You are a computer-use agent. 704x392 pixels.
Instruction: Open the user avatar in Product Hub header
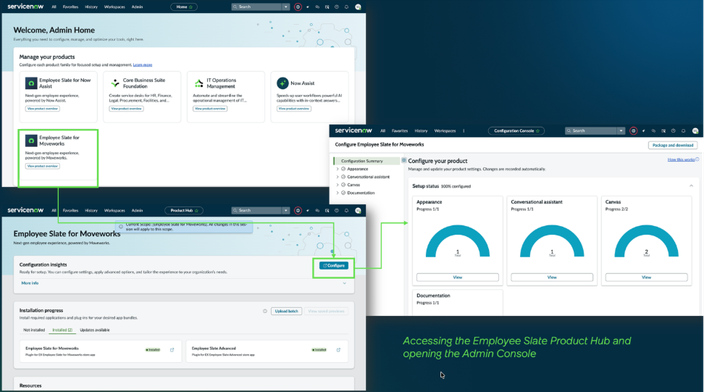point(358,211)
